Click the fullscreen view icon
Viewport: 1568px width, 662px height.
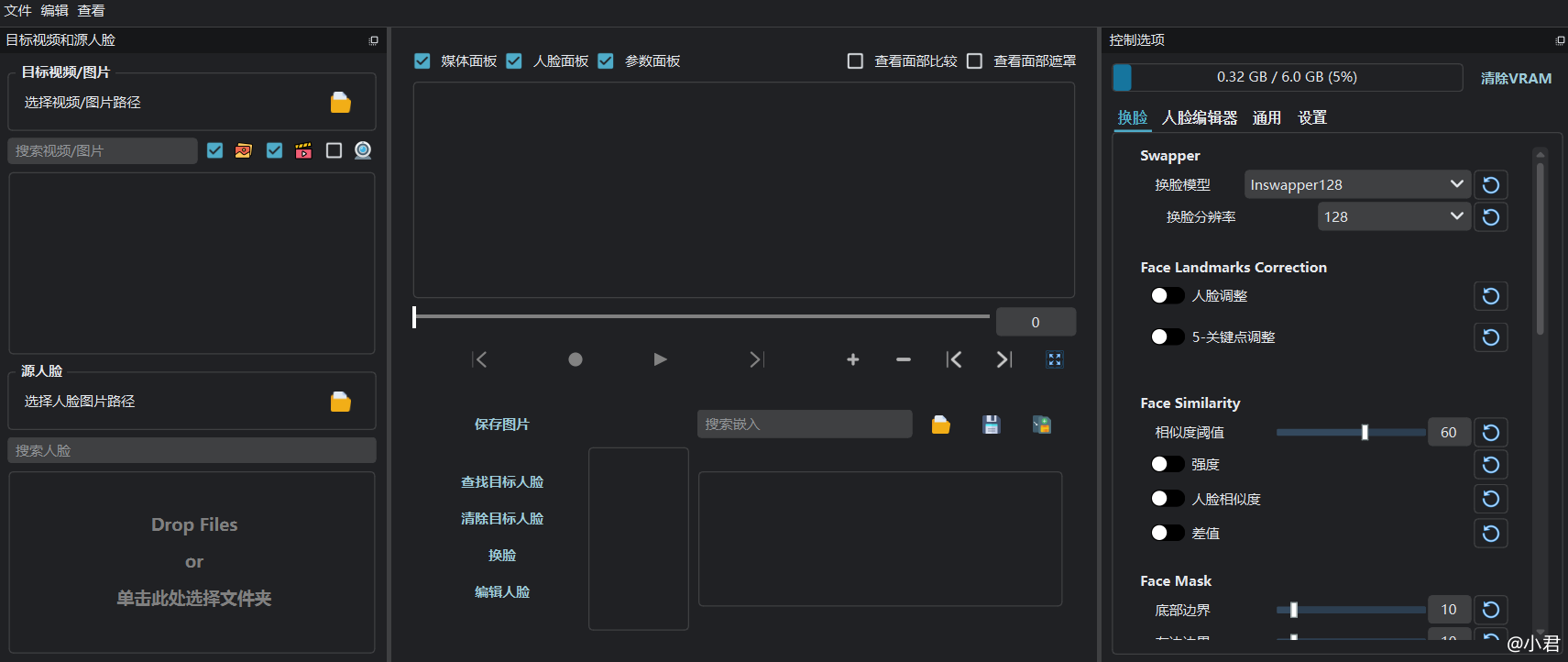click(1055, 359)
